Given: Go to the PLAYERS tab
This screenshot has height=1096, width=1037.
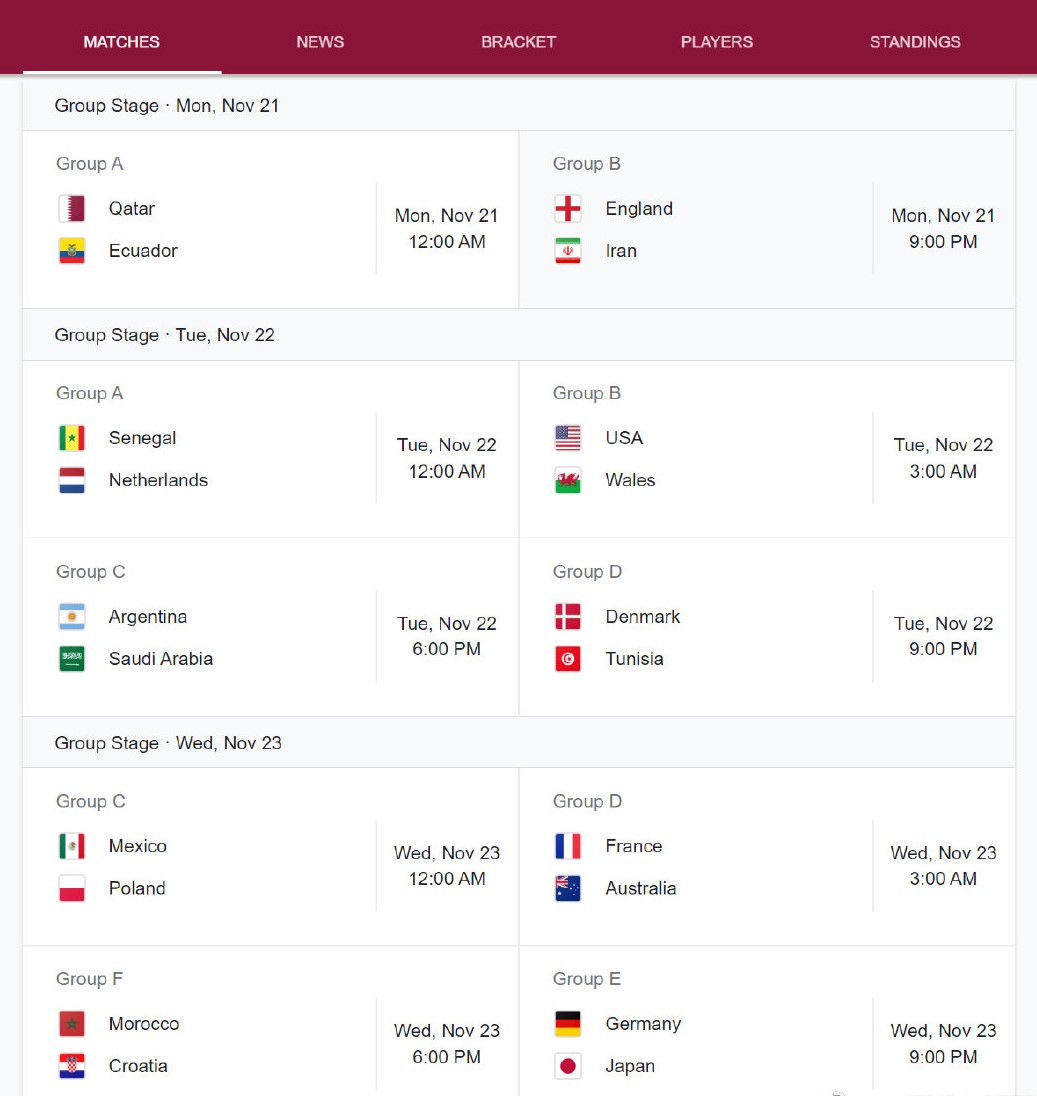Looking at the screenshot, I should click(717, 42).
